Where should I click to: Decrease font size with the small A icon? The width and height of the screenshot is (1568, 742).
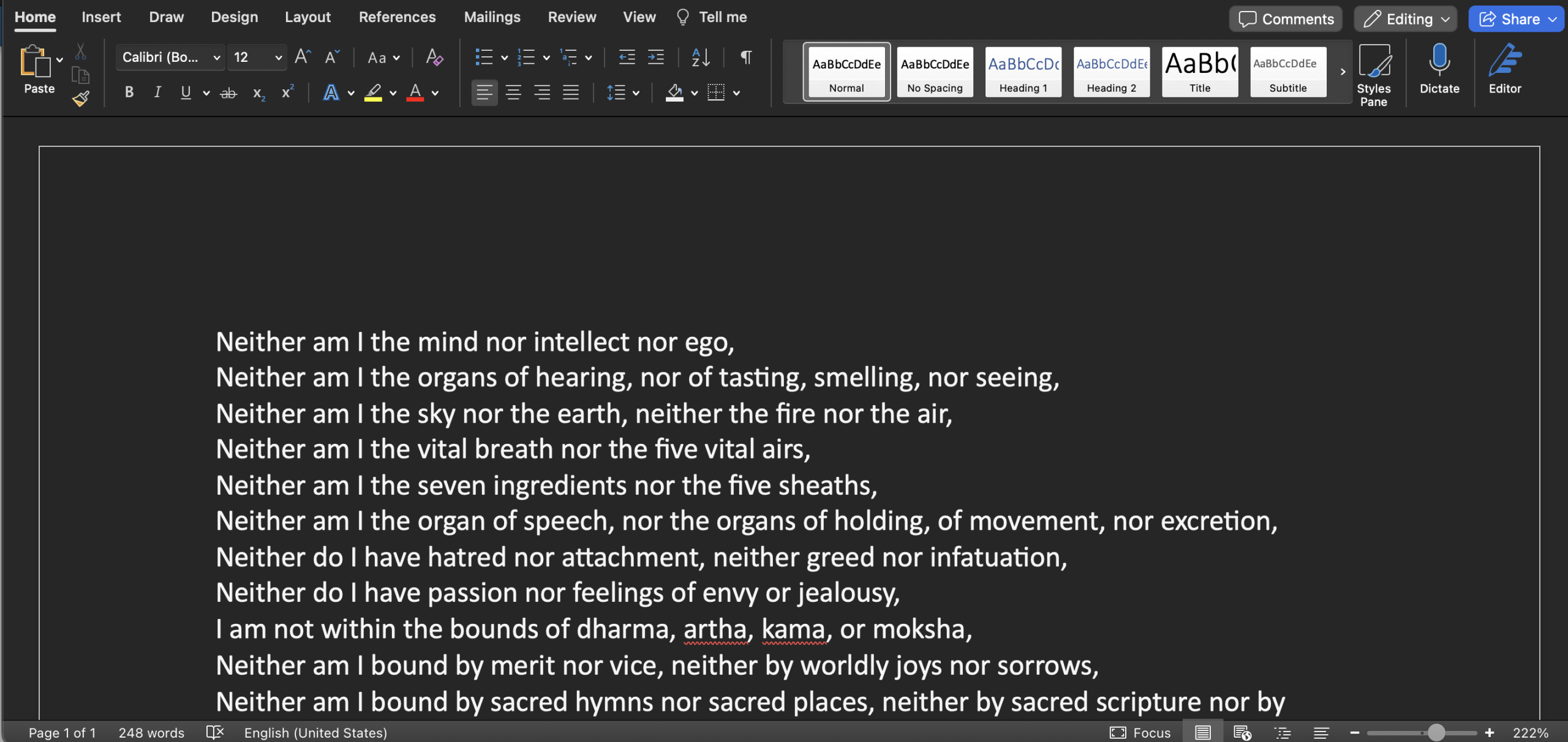click(331, 57)
